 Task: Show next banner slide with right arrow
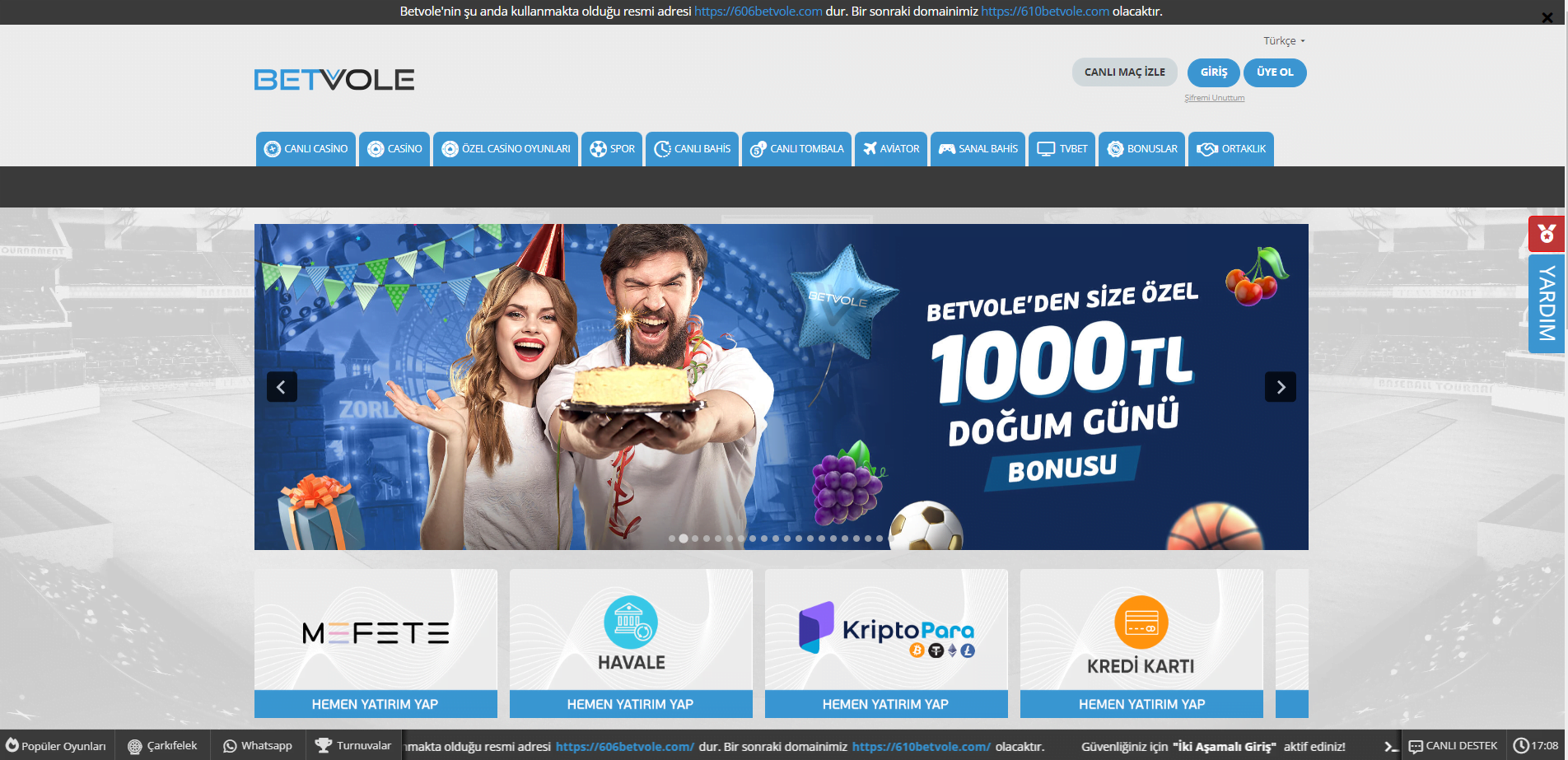point(1280,387)
